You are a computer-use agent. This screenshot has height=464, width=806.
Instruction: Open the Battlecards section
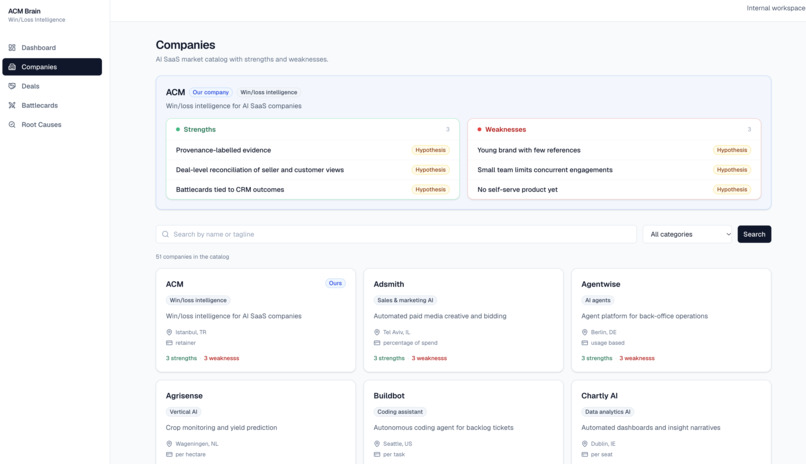pos(52,105)
